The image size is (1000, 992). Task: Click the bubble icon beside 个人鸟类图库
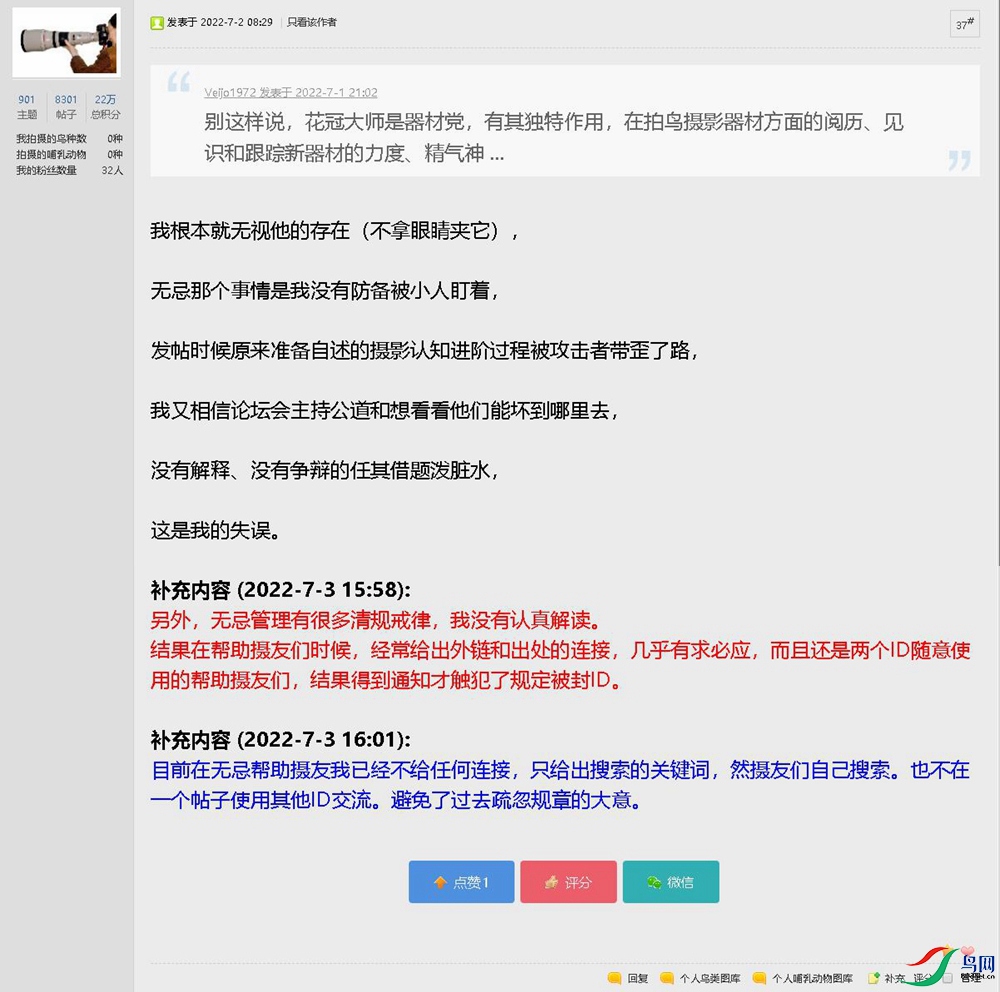coord(667,978)
